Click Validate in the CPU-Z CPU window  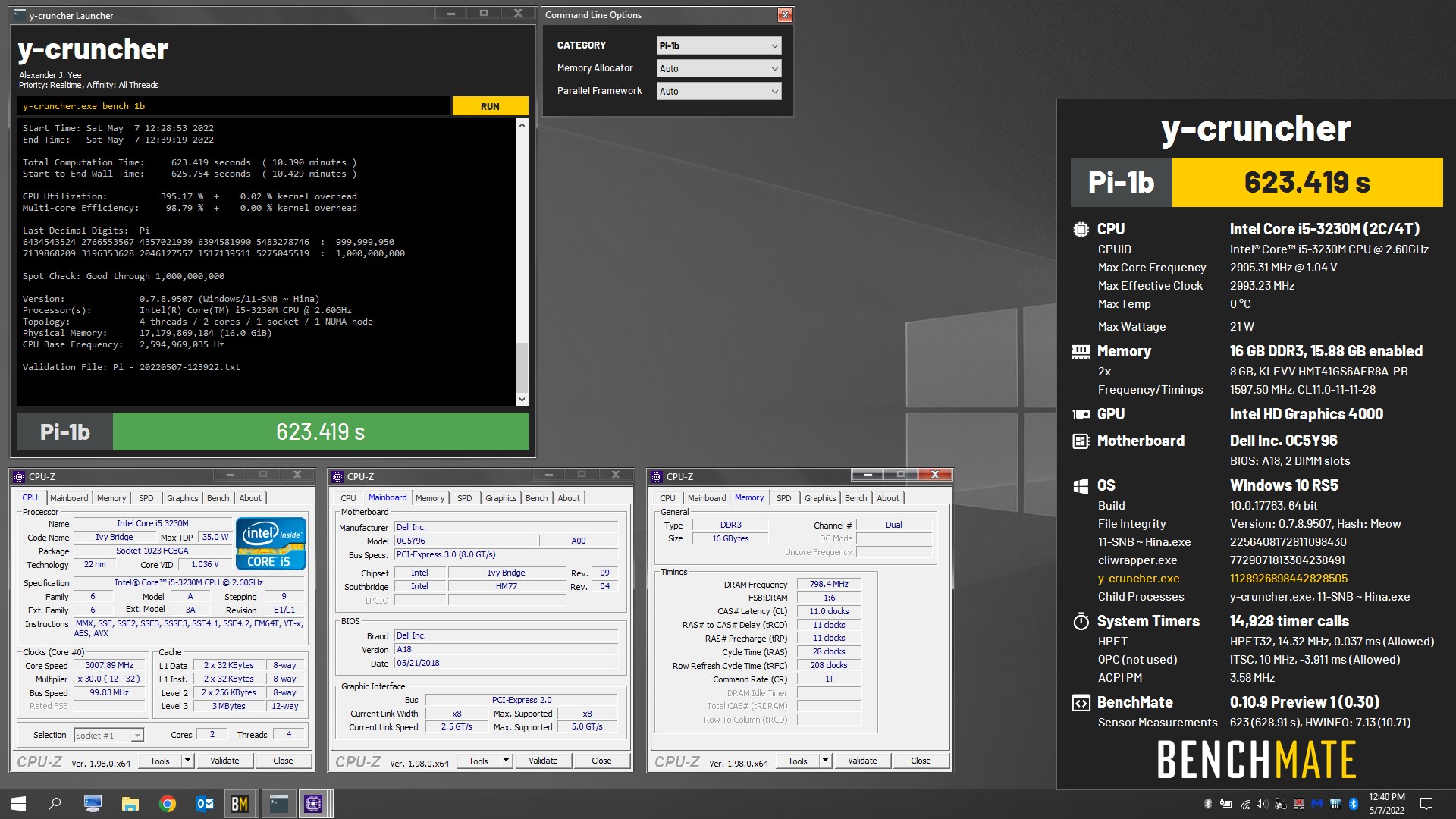point(224,761)
